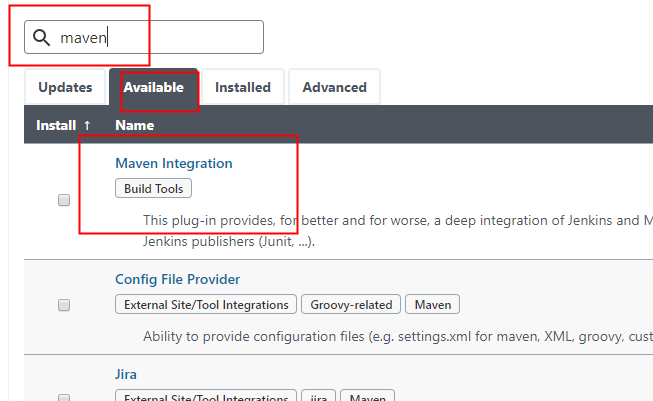Screen dimensions: 653x401
Task: Open the Jira plugin link
Action: point(126,374)
